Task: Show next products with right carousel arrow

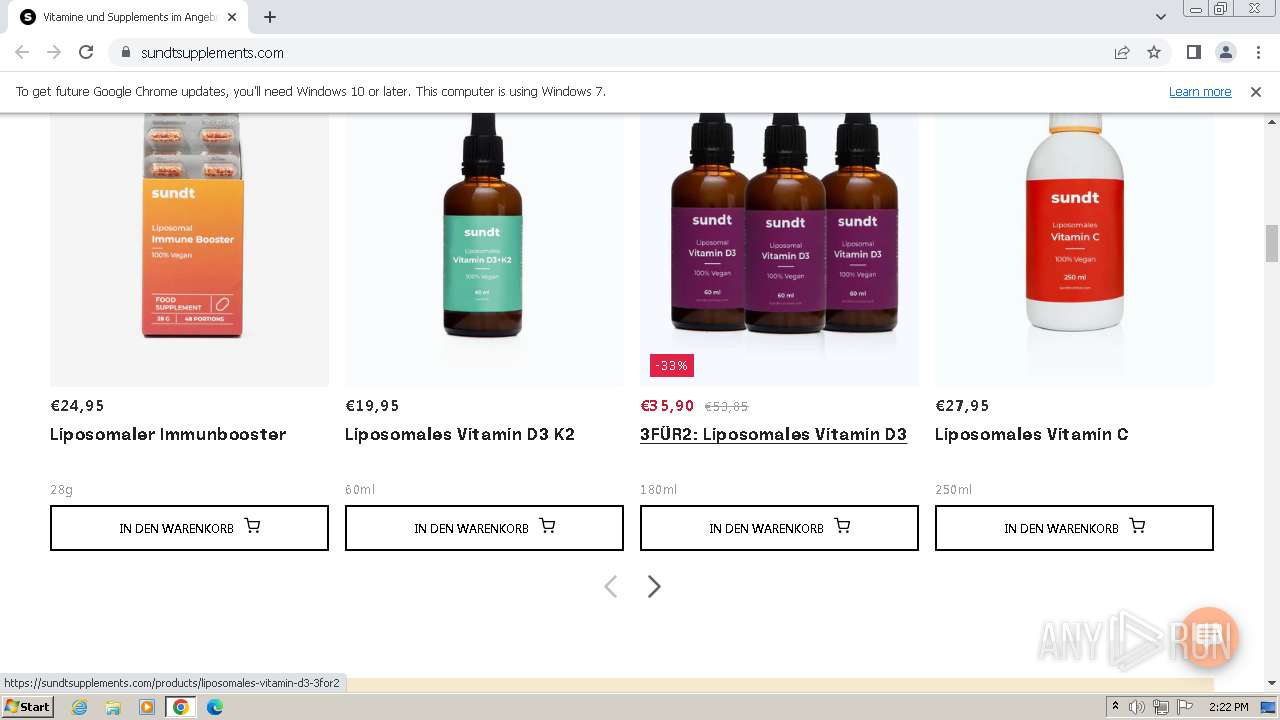Action: [654, 587]
